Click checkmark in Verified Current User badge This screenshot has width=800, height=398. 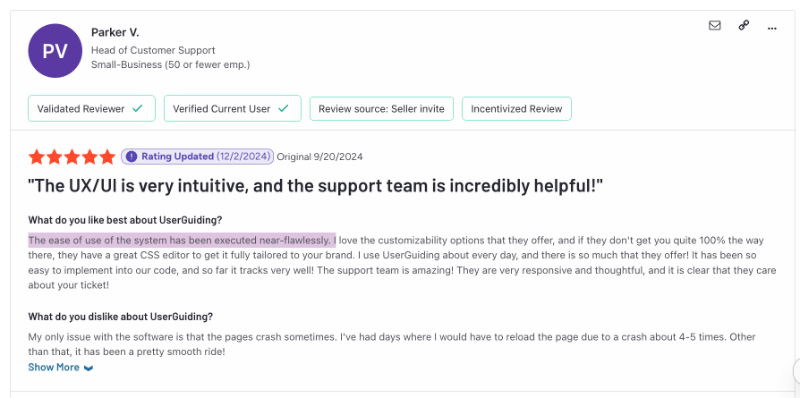pyautogui.click(x=283, y=109)
